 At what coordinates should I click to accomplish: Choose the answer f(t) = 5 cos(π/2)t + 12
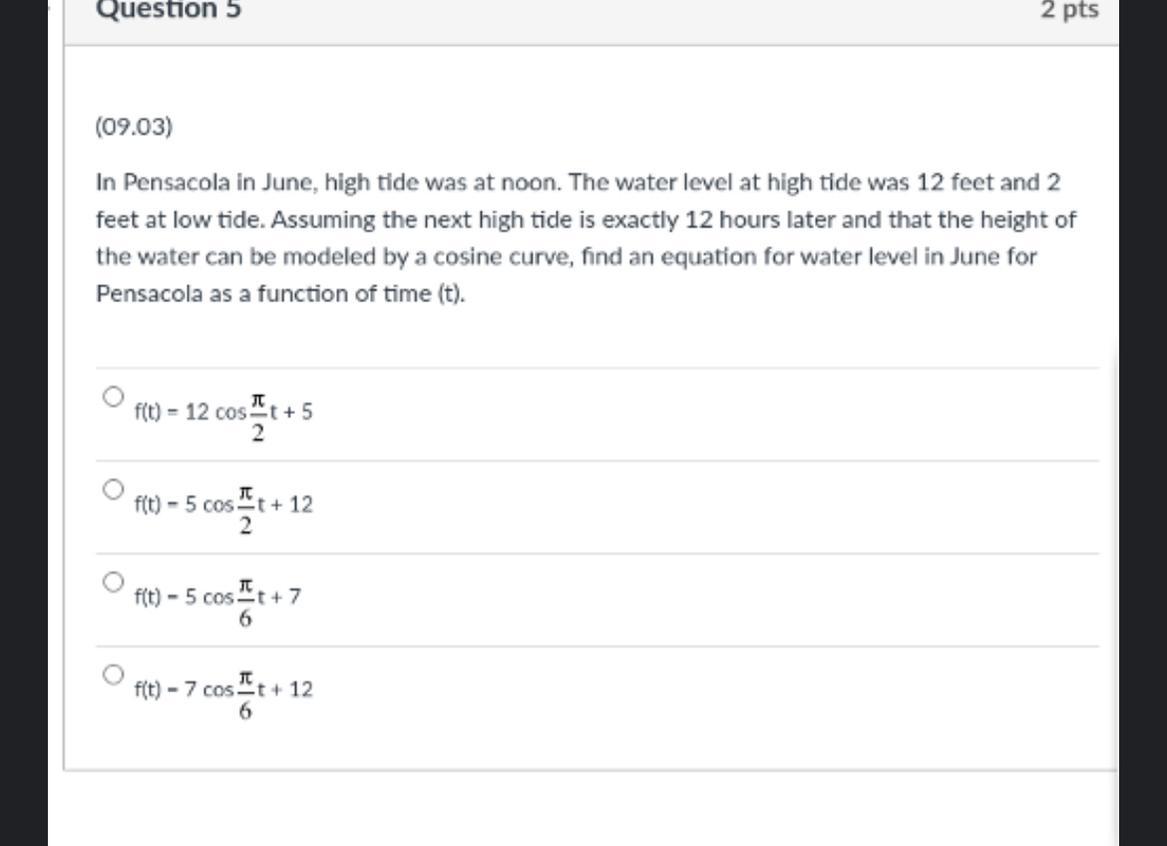pos(111,489)
